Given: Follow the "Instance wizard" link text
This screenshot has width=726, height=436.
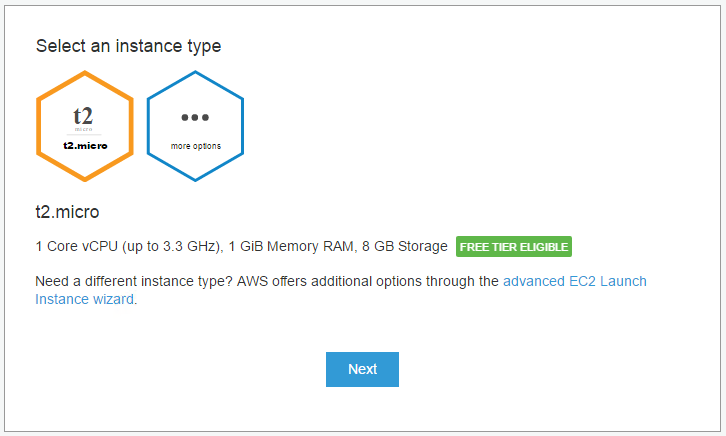Looking at the screenshot, I should point(84,299).
